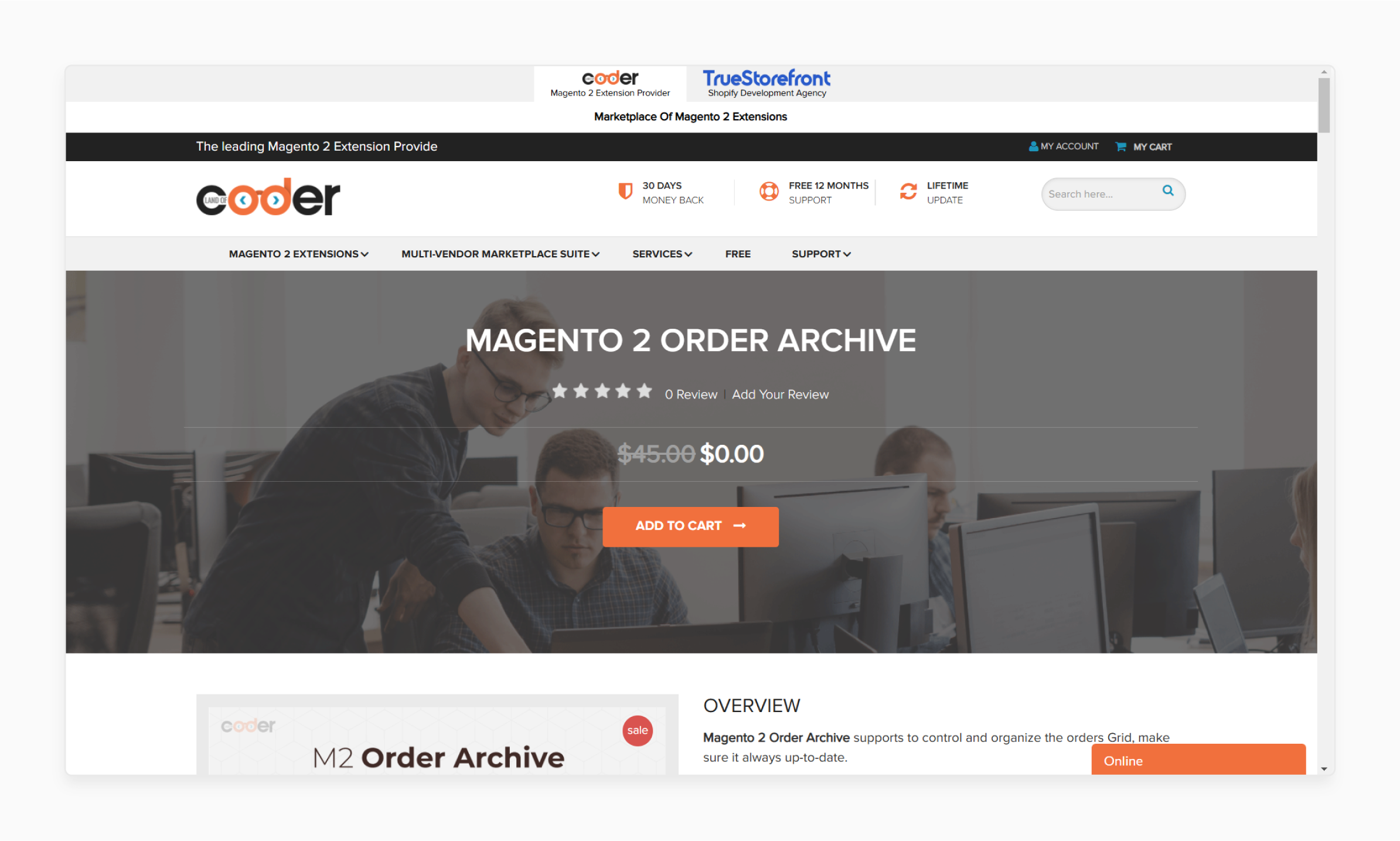
Task: Toggle the sale badge on product thumbnail
Action: coord(638,729)
